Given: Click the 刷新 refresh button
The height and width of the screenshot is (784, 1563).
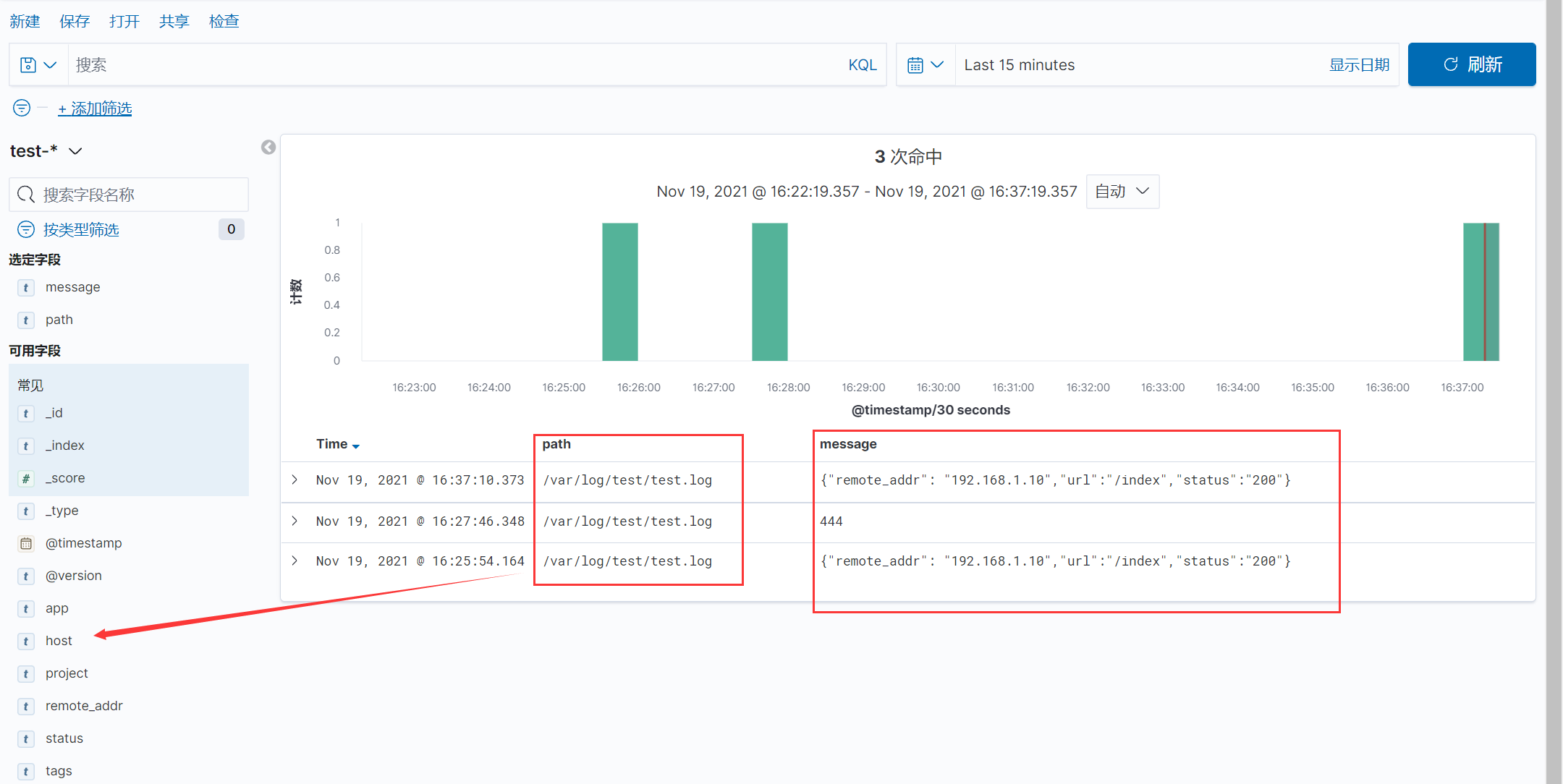Looking at the screenshot, I should point(1472,64).
